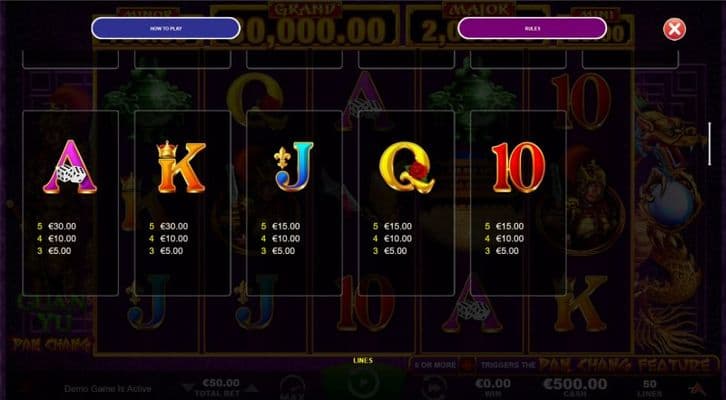Viewport: 726px width, 400px height.
Task: Click the paytable vertical scrollbar
Action: click(709, 144)
